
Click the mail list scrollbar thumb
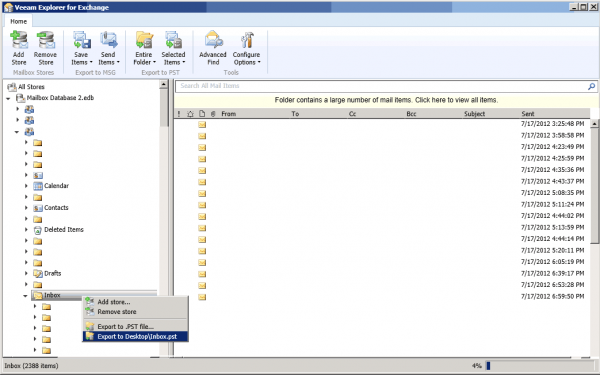(594, 186)
